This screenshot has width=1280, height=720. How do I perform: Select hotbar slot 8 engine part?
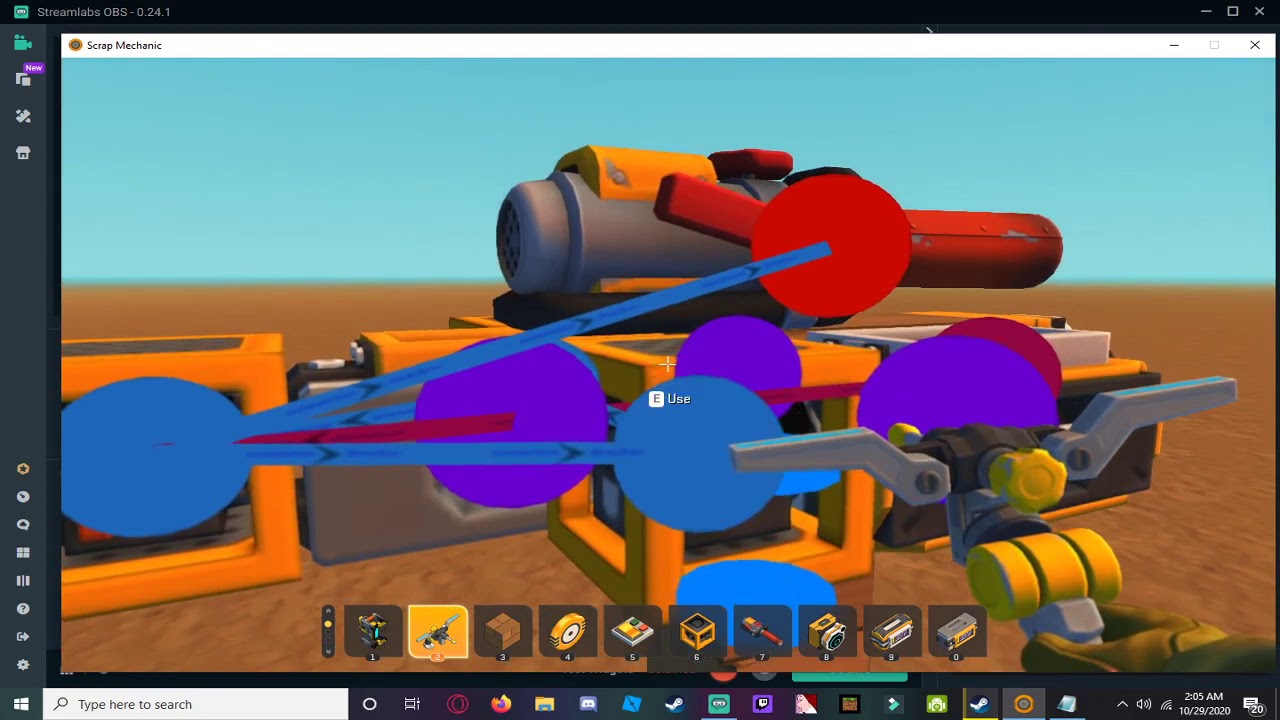pyautogui.click(x=827, y=632)
